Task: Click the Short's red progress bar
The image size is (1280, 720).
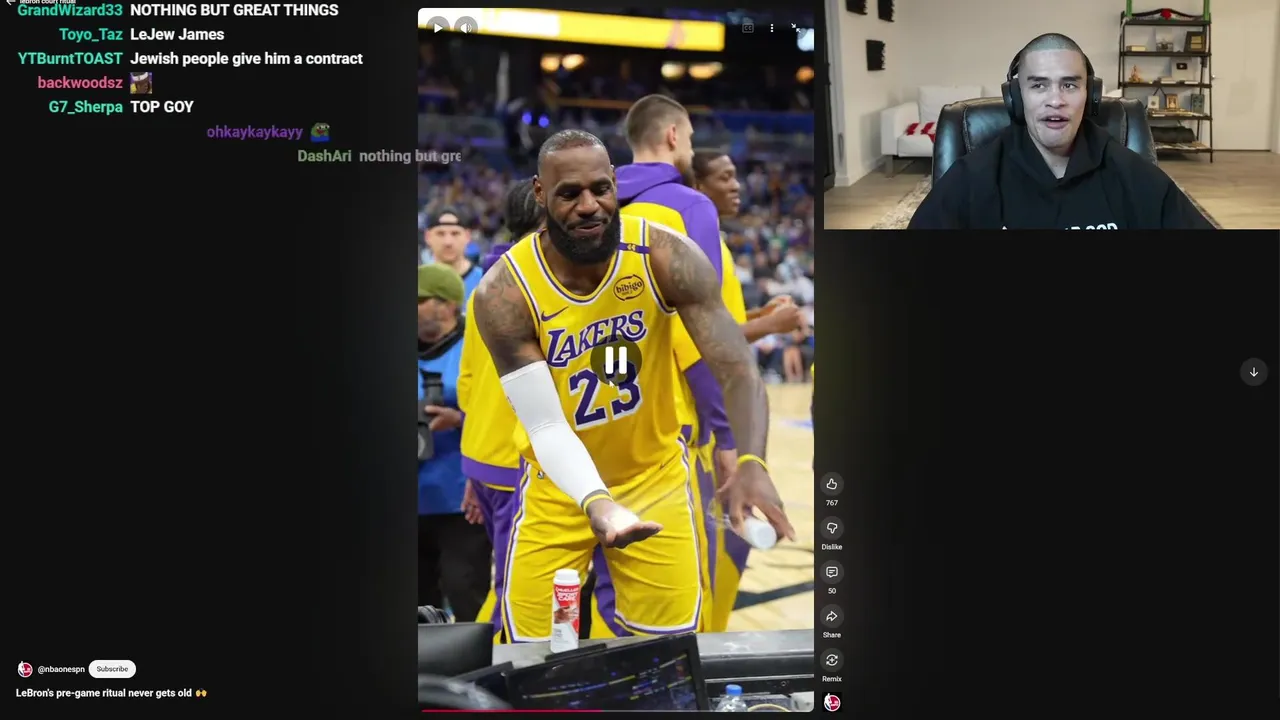Action: coord(615,710)
